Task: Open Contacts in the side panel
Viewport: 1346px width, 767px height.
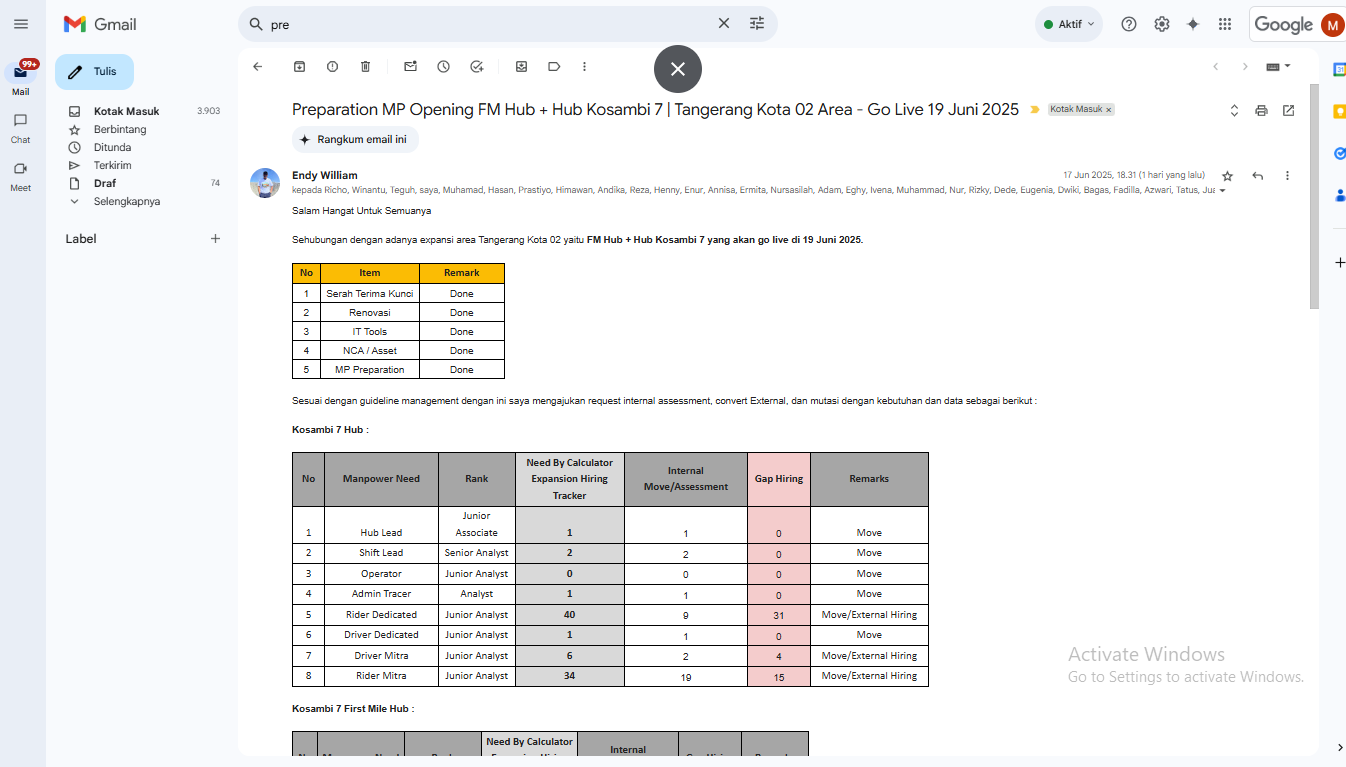Action: [1340, 196]
